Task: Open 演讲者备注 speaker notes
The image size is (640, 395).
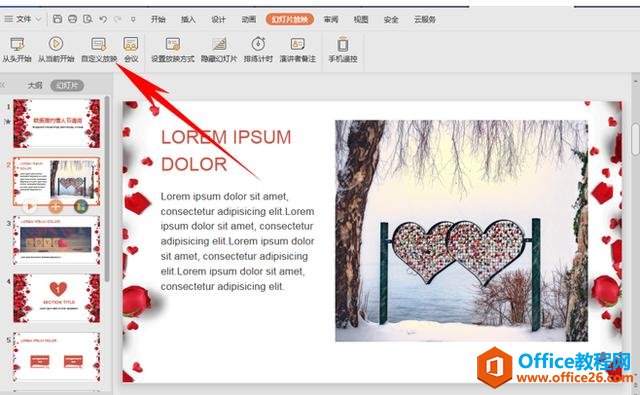Action: click(298, 44)
